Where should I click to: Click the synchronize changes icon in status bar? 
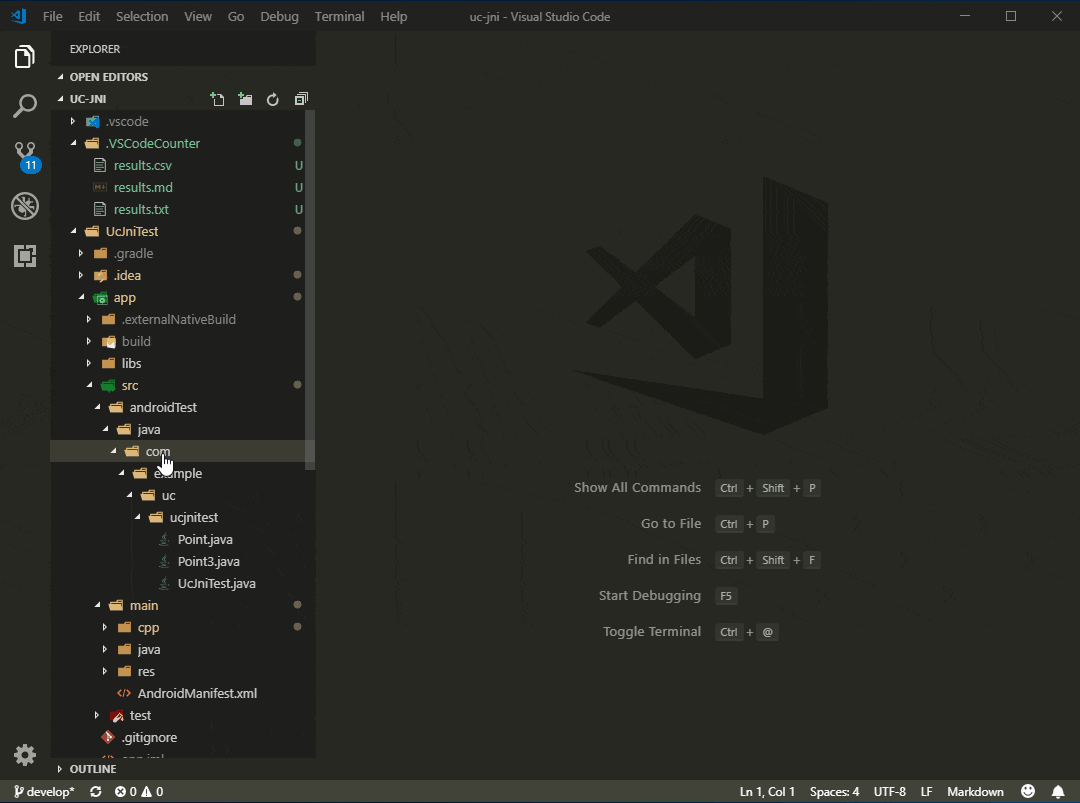tap(96, 792)
